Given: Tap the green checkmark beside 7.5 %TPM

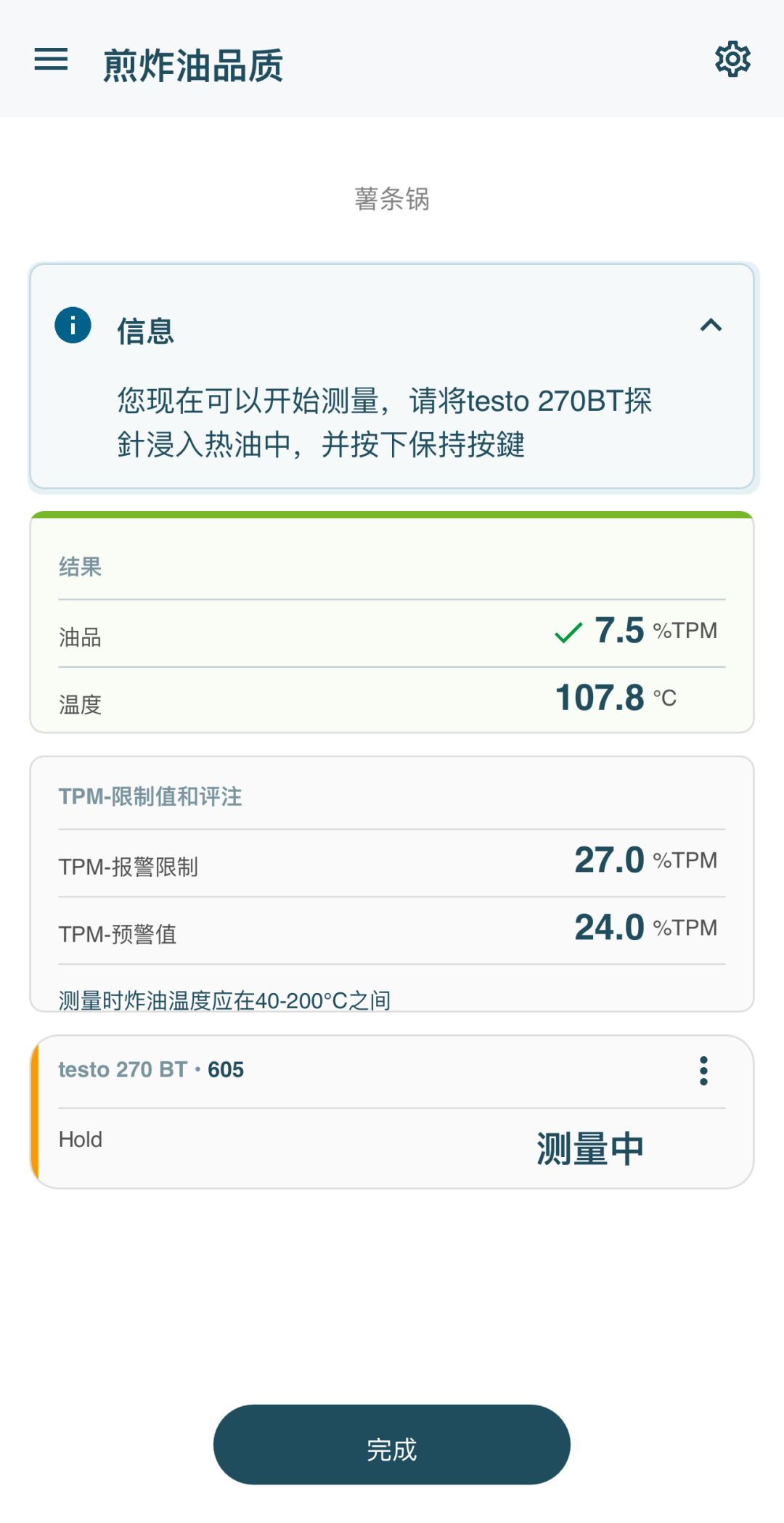Looking at the screenshot, I should pyautogui.click(x=568, y=632).
